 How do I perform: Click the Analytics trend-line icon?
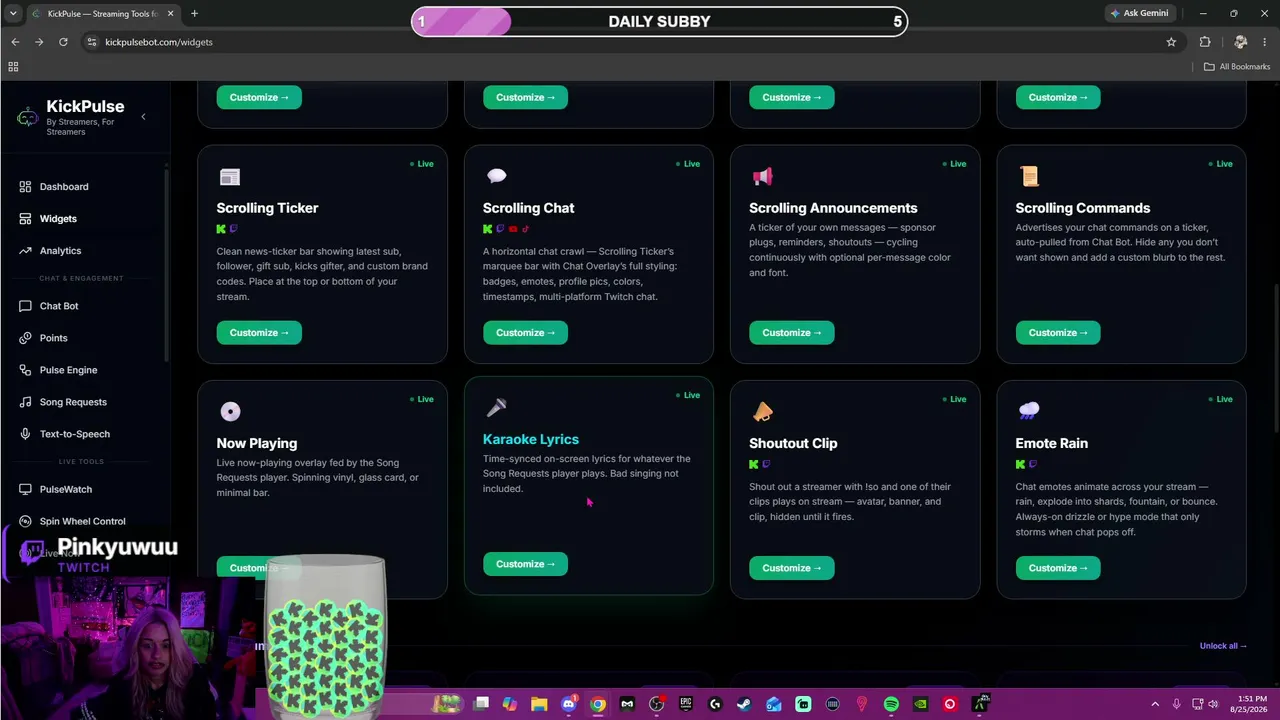tap(25, 251)
